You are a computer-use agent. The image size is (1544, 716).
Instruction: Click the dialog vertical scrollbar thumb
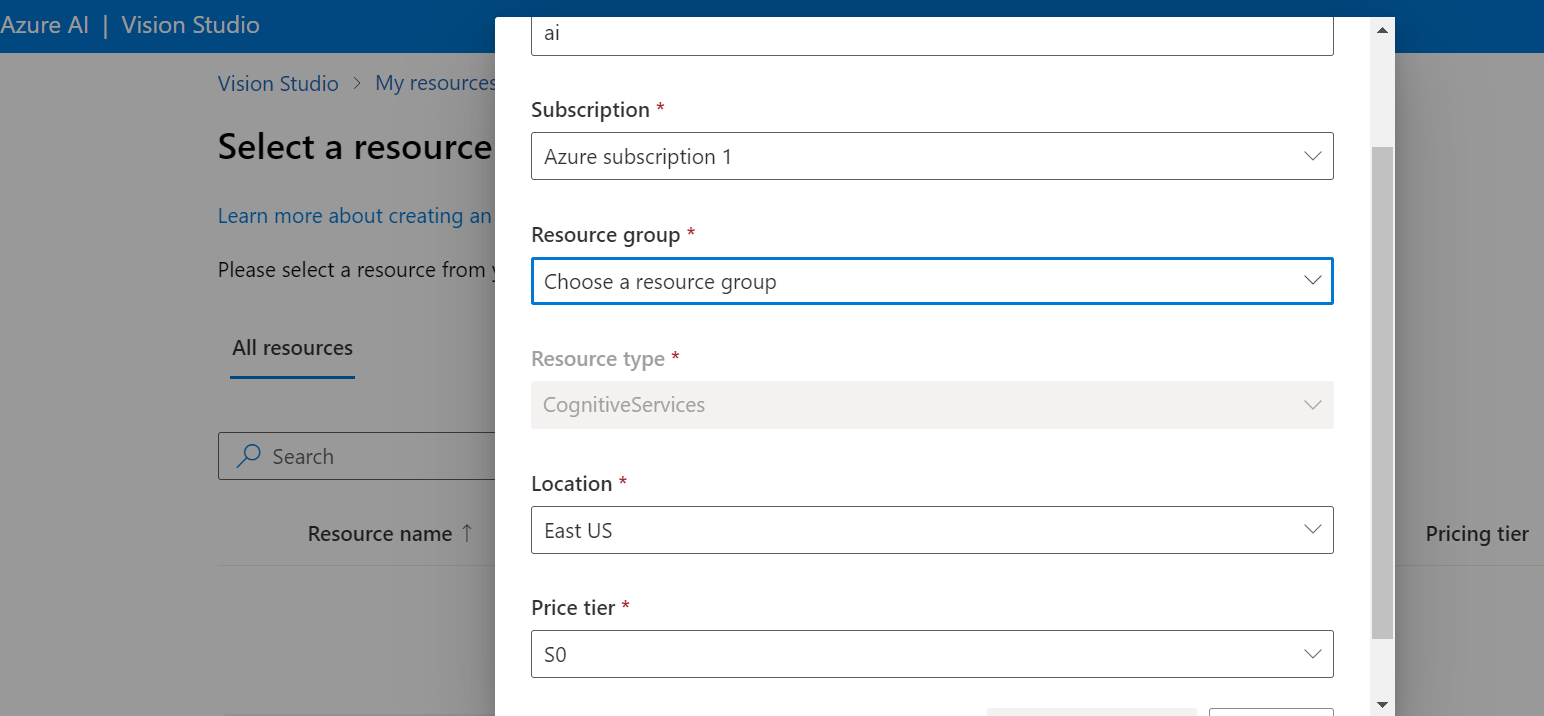tap(1383, 392)
